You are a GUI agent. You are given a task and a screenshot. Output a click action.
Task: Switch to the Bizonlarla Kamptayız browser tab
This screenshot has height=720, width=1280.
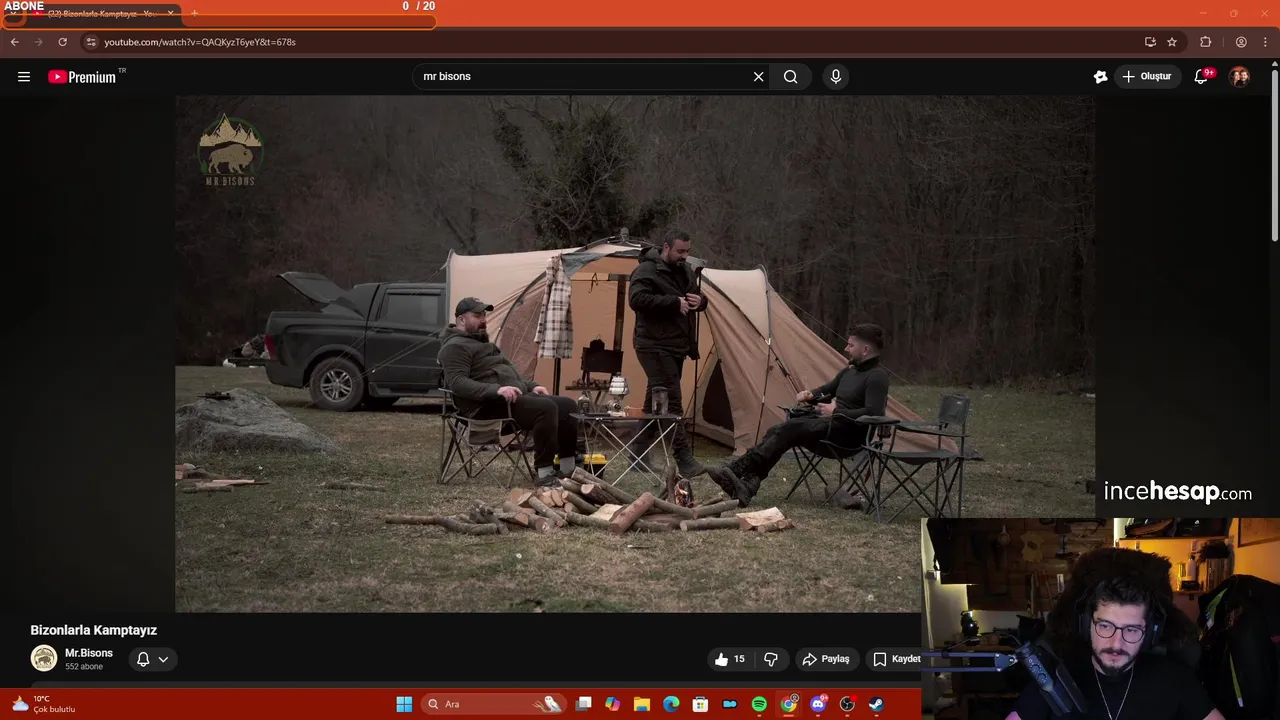pos(102,14)
